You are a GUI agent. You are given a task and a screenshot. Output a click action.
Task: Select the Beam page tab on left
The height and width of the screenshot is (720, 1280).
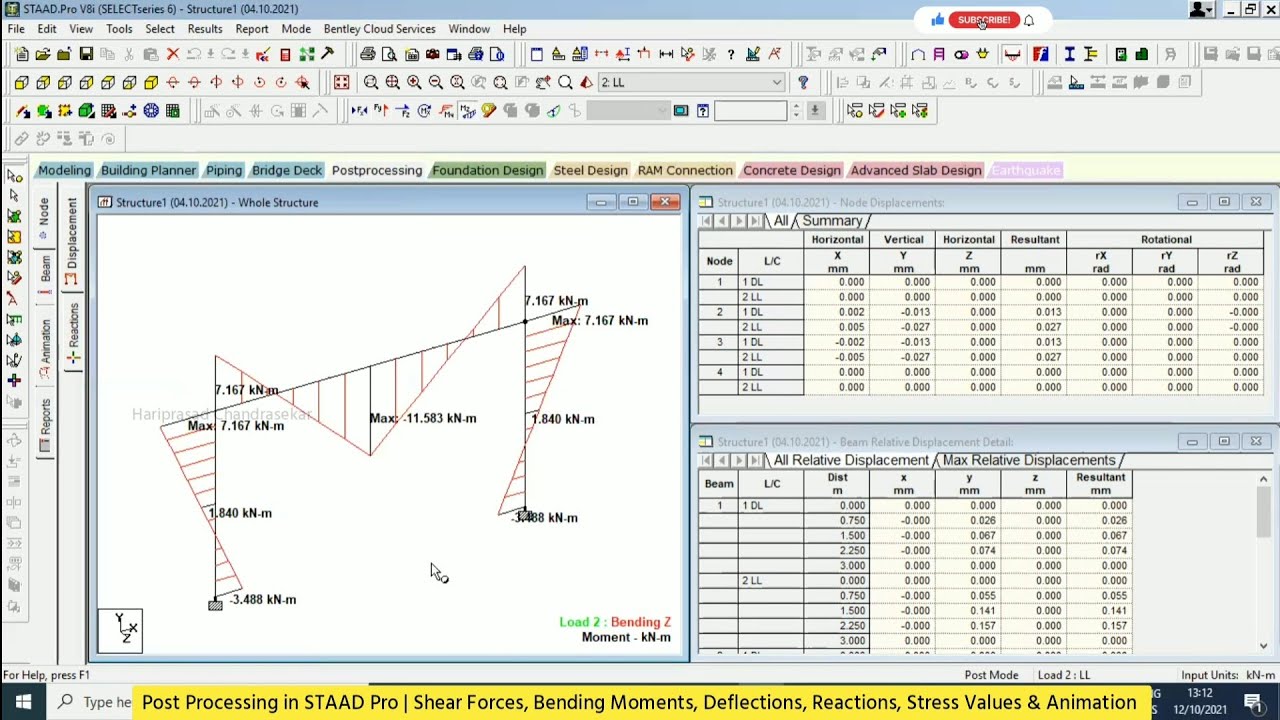click(x=45, y=274)
